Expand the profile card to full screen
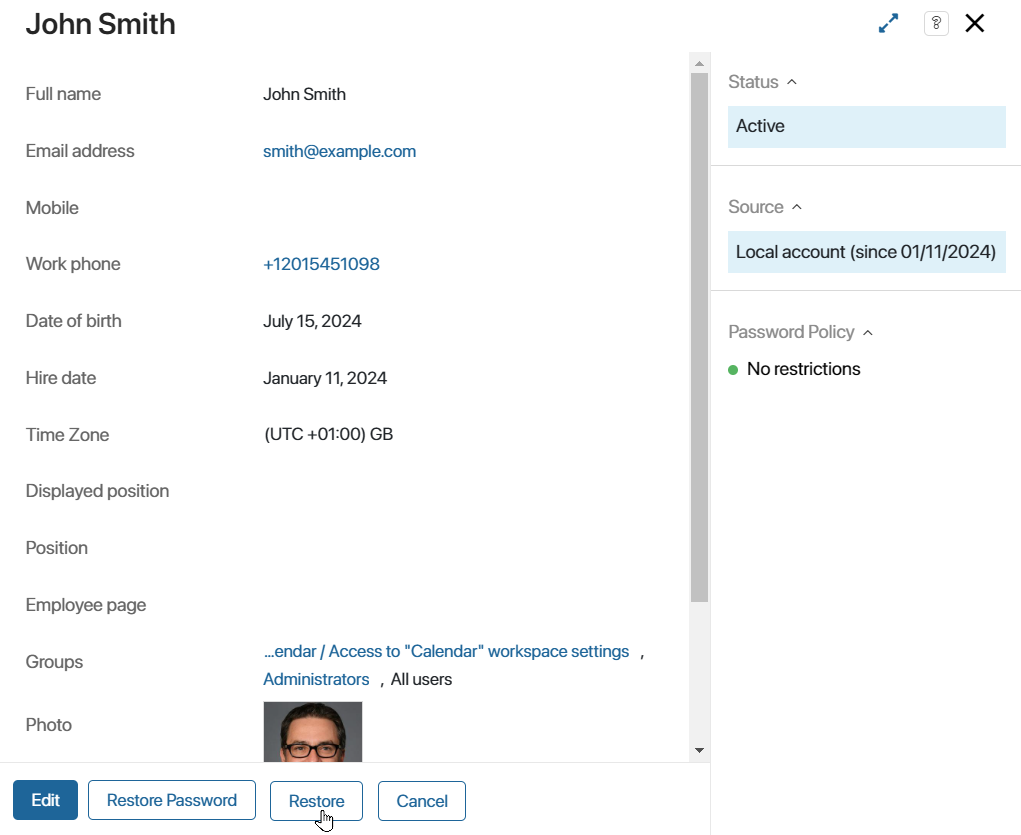The image size is (1021, 835). 888,23
